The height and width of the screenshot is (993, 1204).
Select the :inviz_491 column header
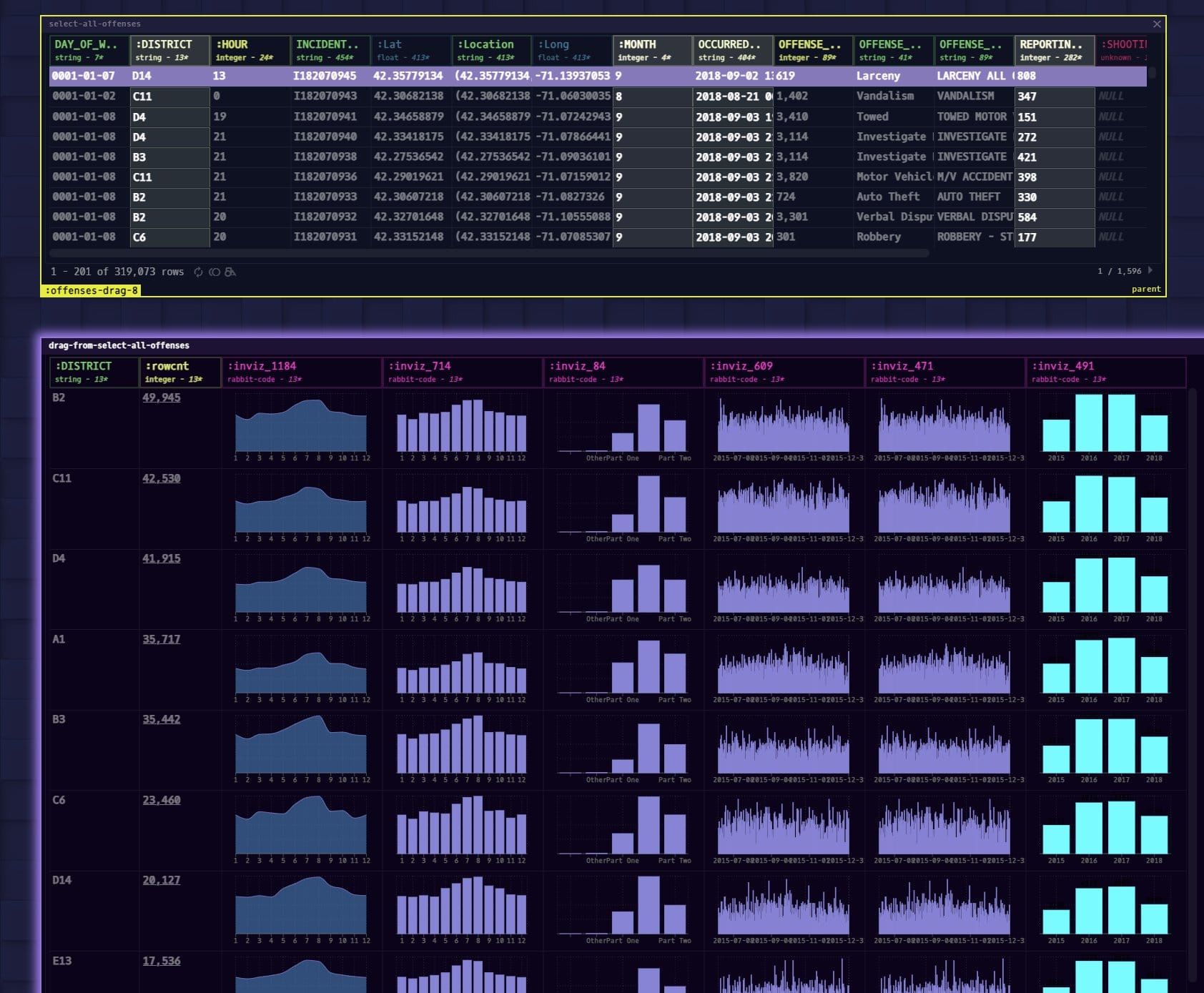1105,372
